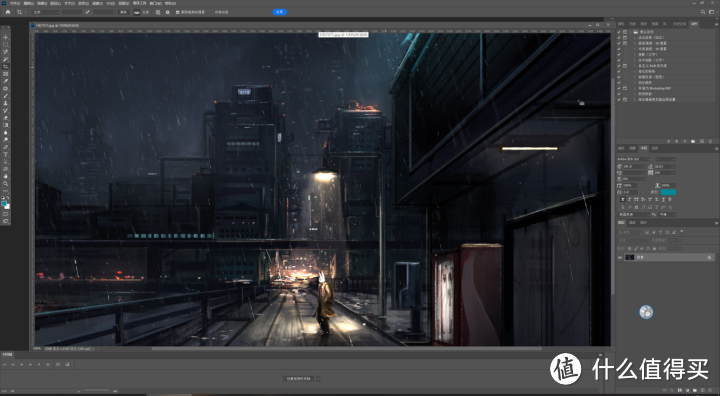Select the Eyedropper tool
Screen dimensions: 720x396
[6, 81]
